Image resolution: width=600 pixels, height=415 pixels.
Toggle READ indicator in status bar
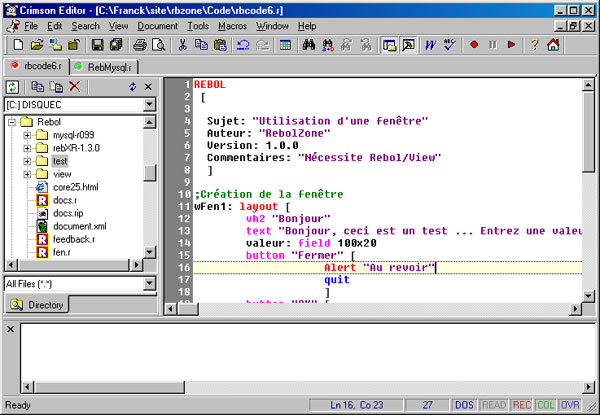(x=493, y=405)
